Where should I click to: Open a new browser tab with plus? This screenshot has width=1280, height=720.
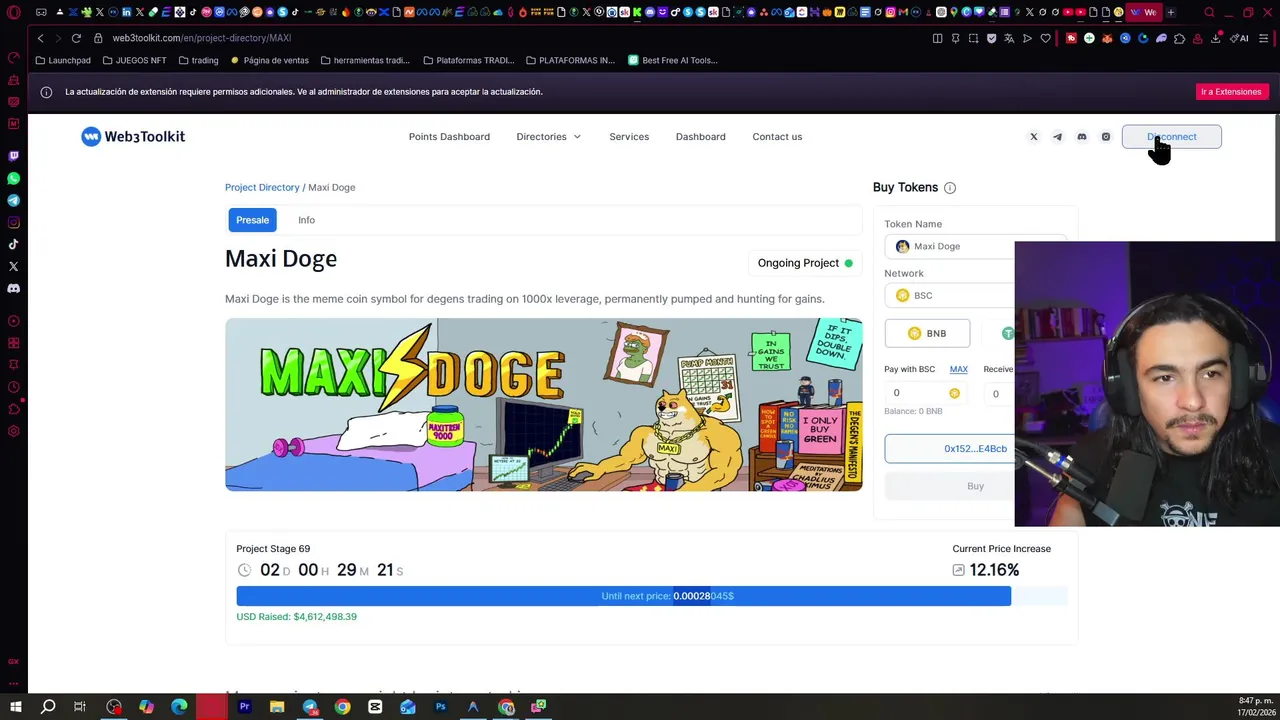click(x=1171, y=13)
